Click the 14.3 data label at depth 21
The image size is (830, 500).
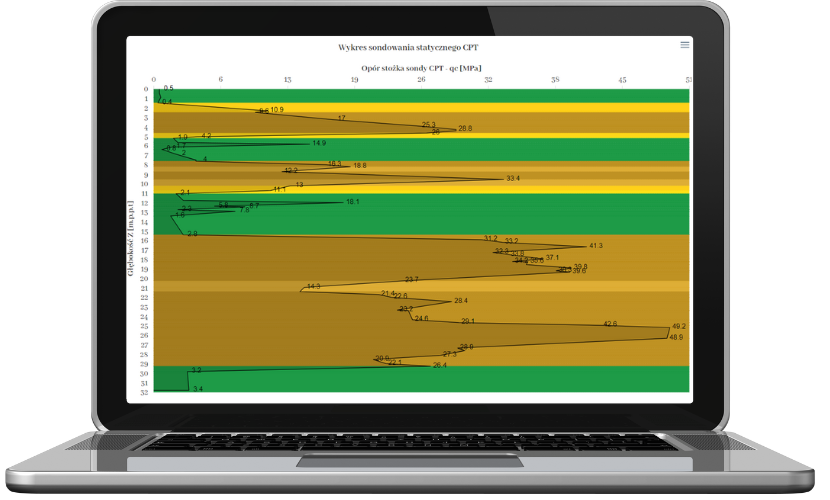313,287
